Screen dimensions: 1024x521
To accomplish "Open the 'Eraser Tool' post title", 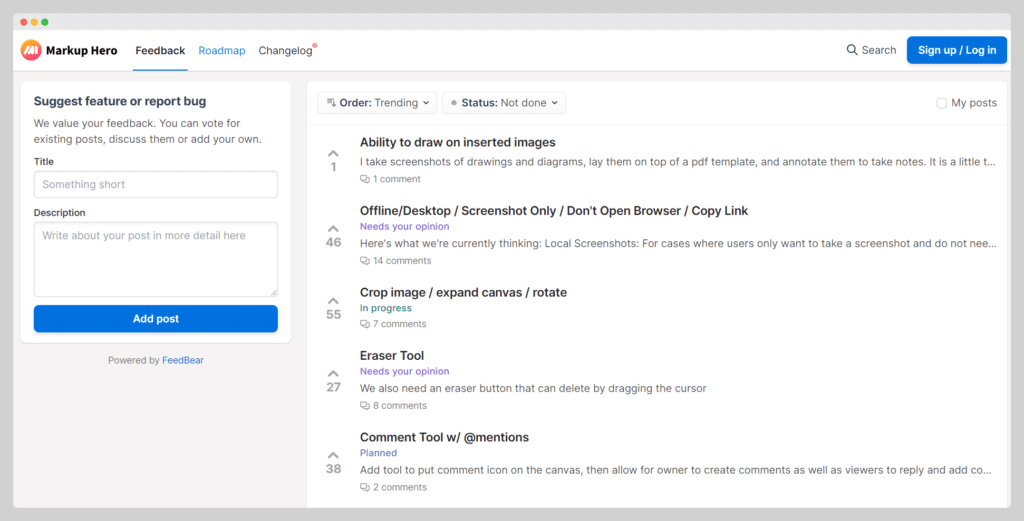I will pos(392,356).
